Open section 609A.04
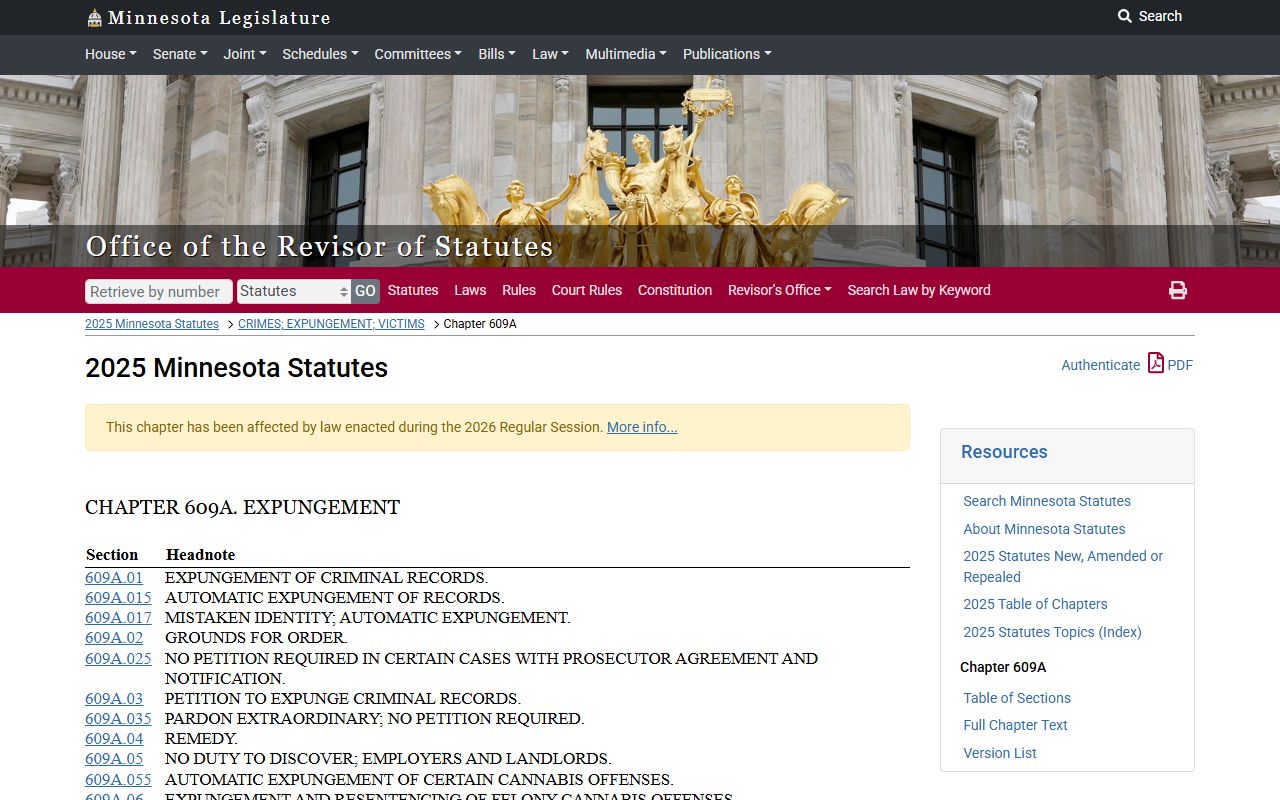1280x800 pixels. tap(114, 739)
